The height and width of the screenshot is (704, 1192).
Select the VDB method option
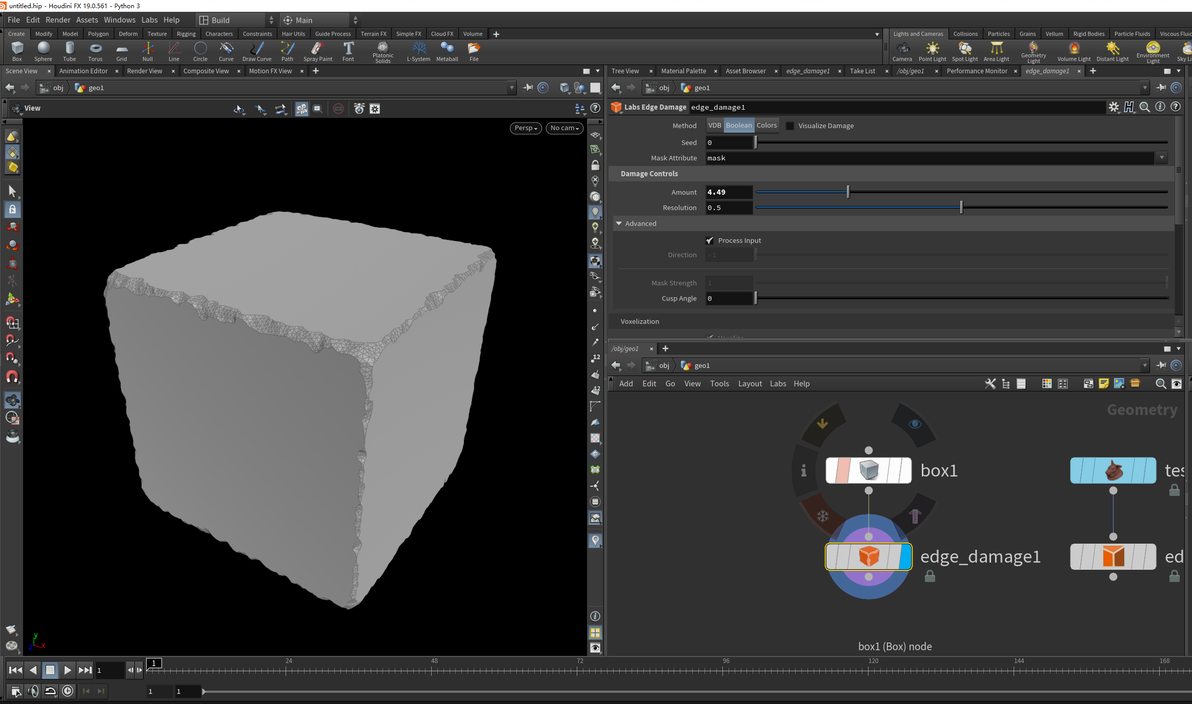[x=714, y=126]
